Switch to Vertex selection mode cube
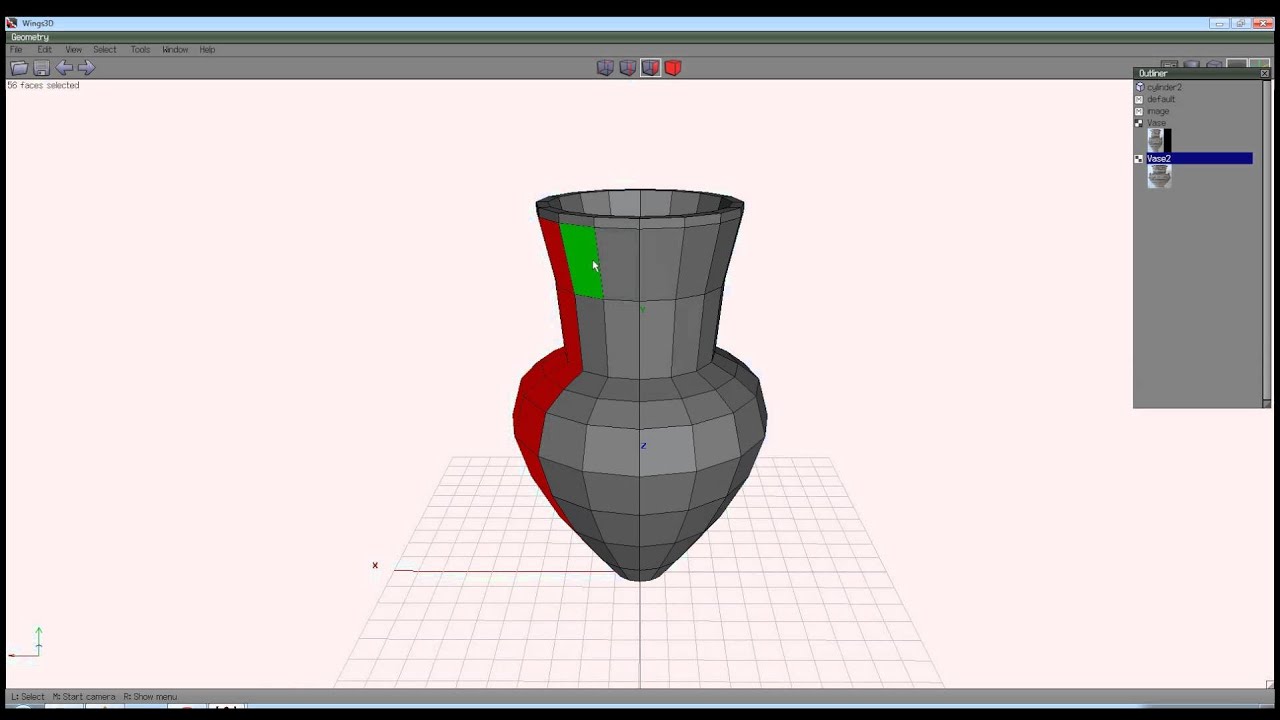The image size is (1280, 720). [605, 68]
